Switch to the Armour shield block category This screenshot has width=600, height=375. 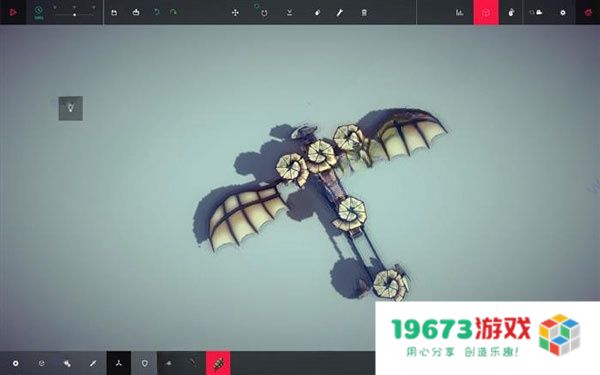144,363
